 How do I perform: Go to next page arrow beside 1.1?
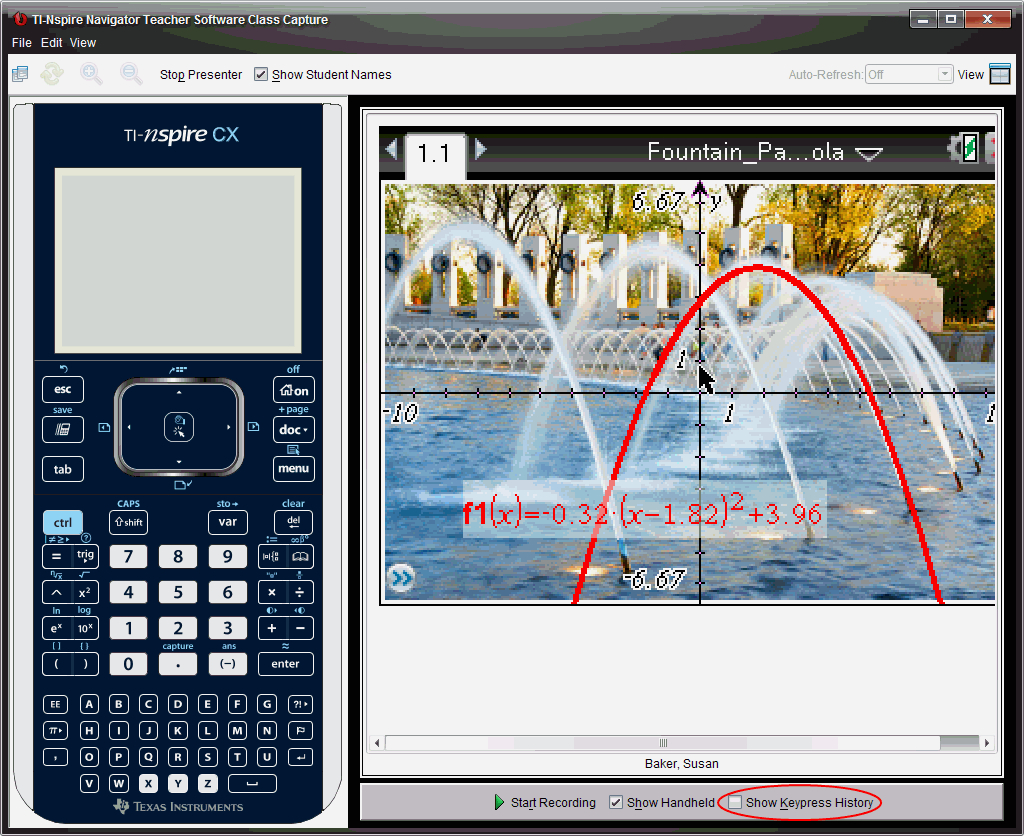[x=481, y=149]
